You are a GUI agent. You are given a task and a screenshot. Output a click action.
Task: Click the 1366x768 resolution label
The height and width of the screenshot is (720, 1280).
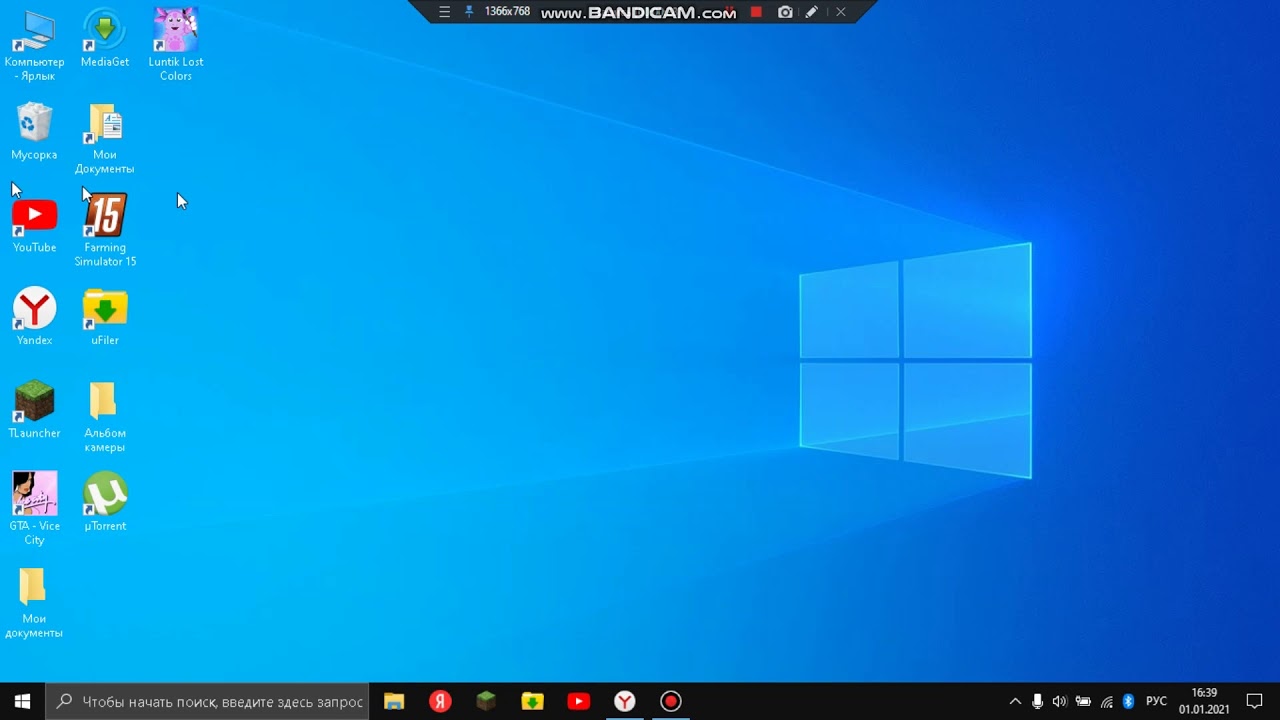(x=507, y=12)
